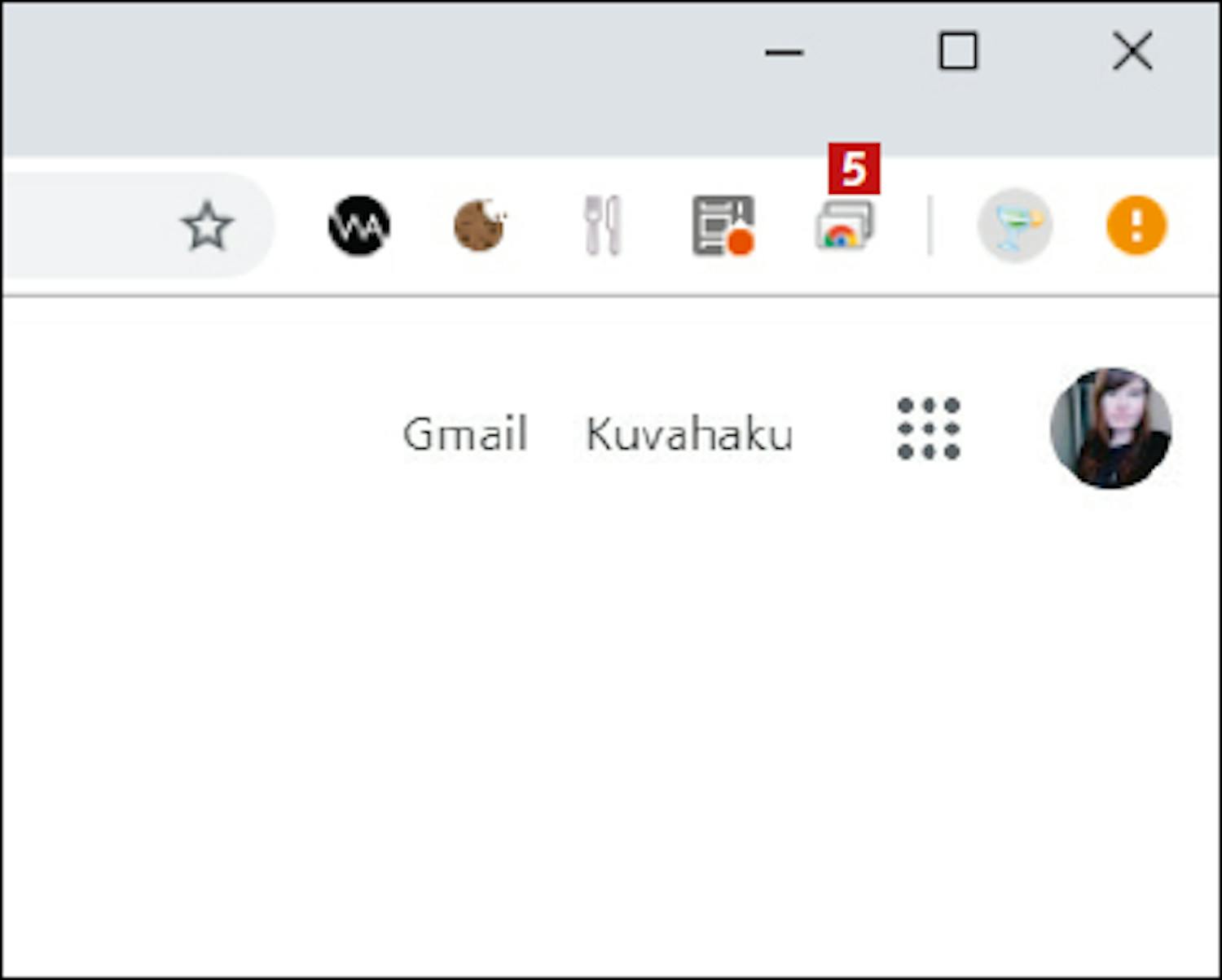The image size is (1222, 980).
Task: Maximize the Chrome window
Action: (x=958, y=52)
